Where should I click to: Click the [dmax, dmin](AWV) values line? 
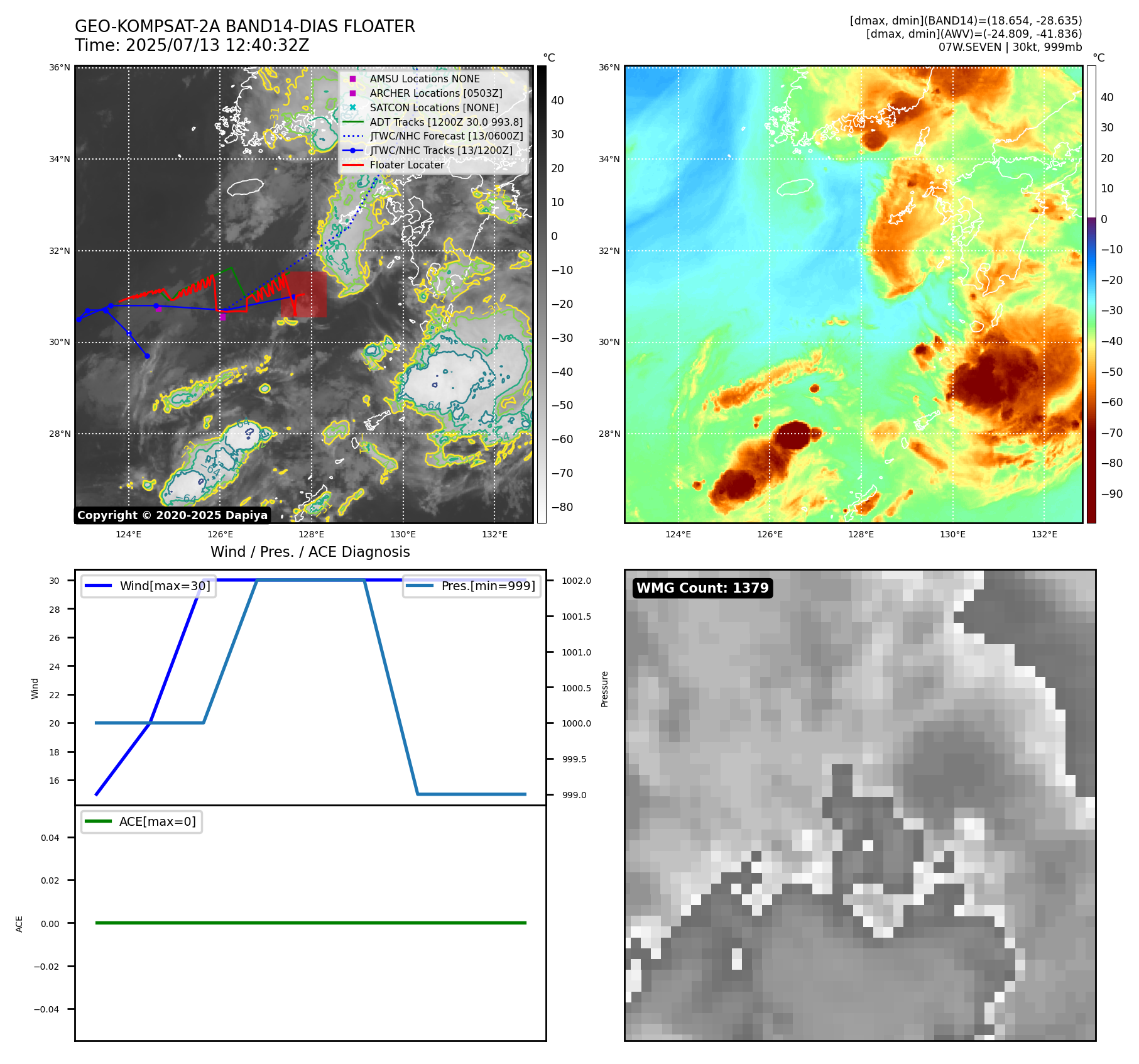click(974, 34)
